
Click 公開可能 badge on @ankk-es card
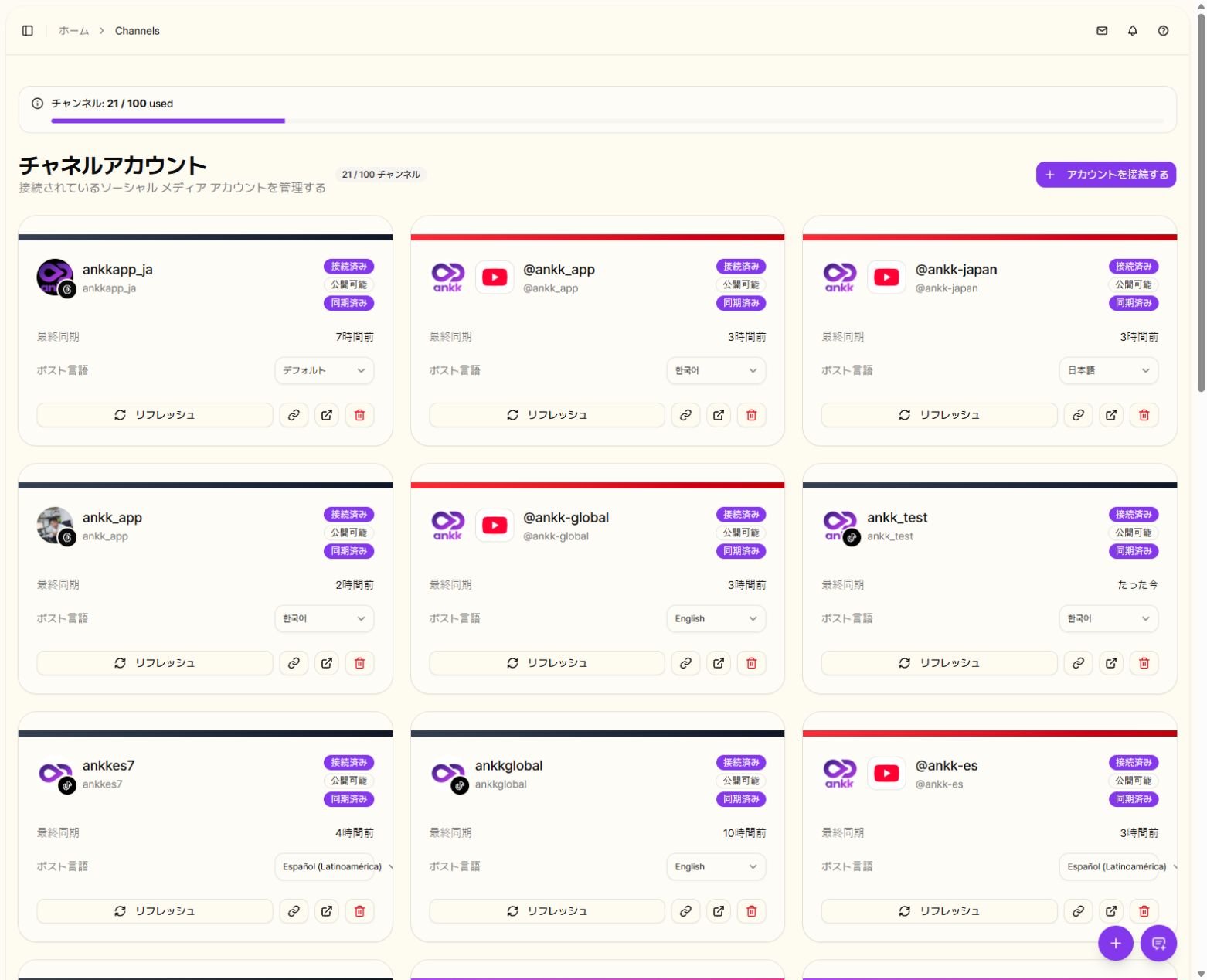1133,781
